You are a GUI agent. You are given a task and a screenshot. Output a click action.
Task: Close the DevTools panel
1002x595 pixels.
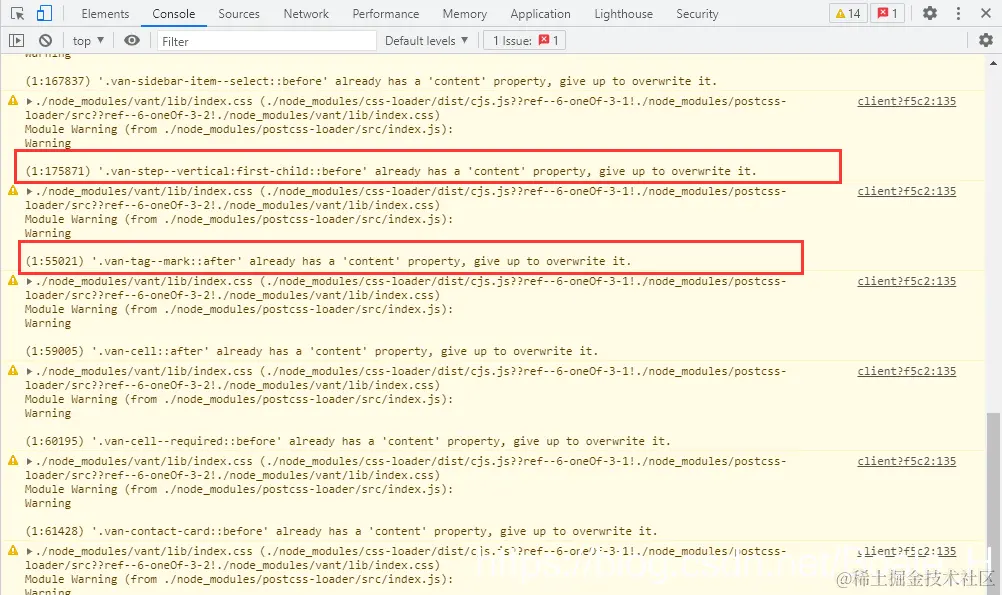[986, 13]
